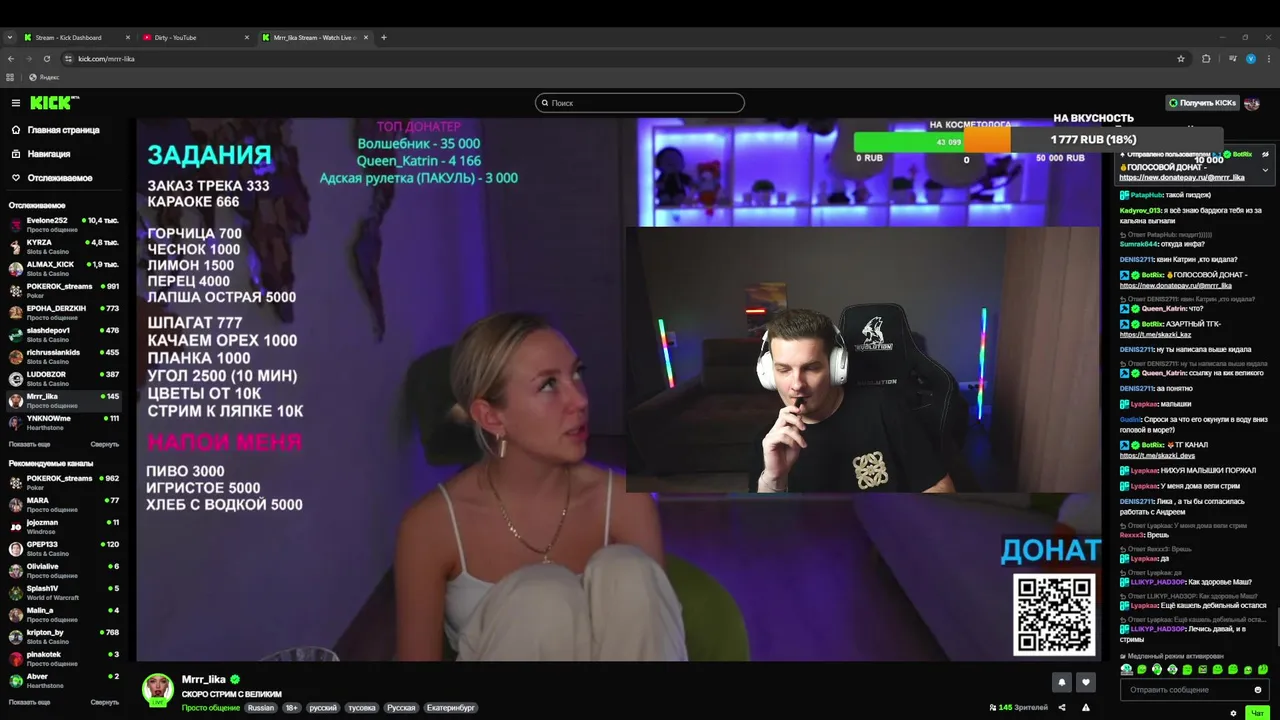
Task: Switch to the Dirty - YouTube tab
Action: click(195, 38)
